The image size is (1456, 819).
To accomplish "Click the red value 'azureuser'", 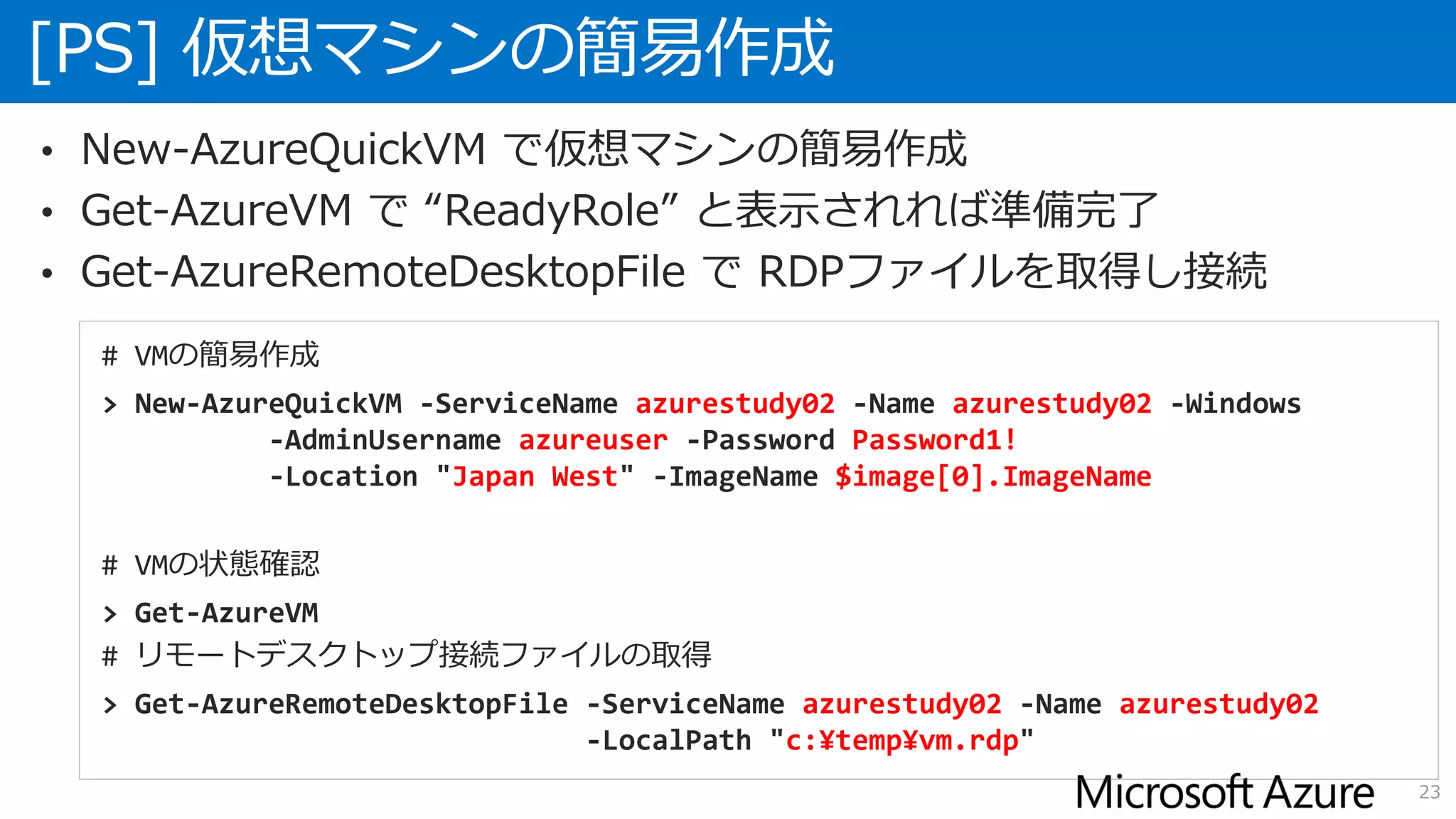I will coord(594,440).
